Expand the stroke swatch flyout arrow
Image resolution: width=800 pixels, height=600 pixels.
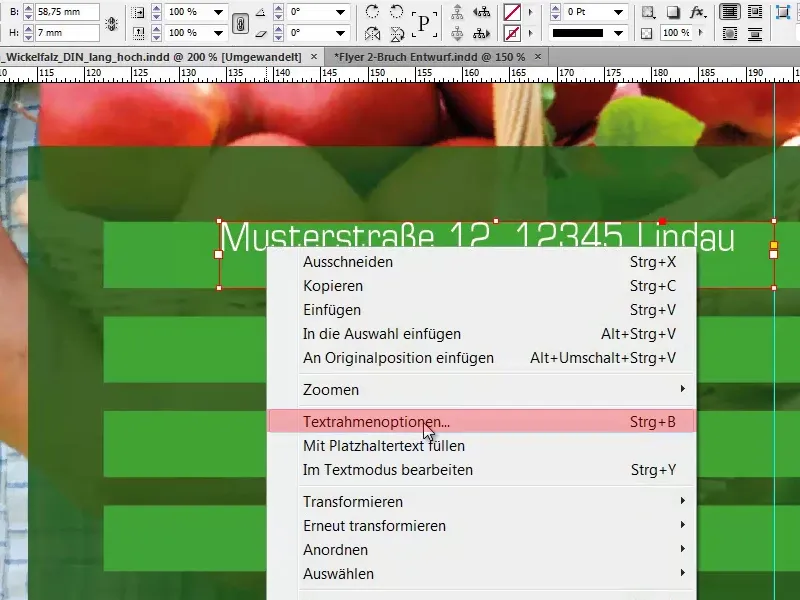[x=531, y=34]
